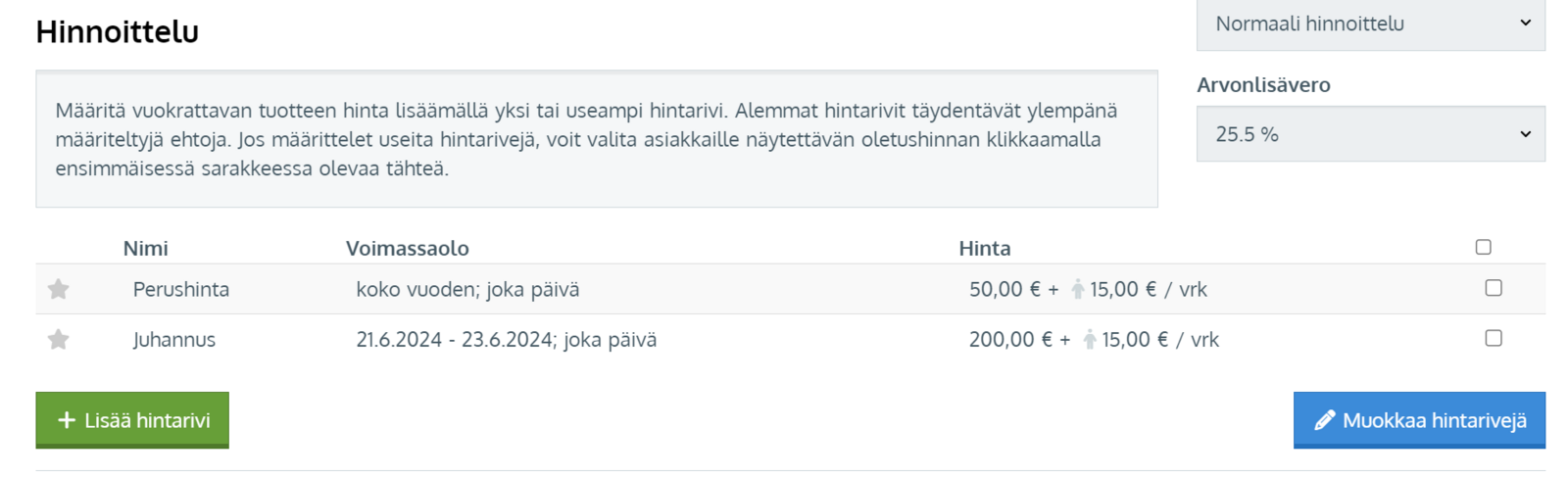Click the star icon next to Juhannus
1568x477 pixels.
tap(59, 339)
